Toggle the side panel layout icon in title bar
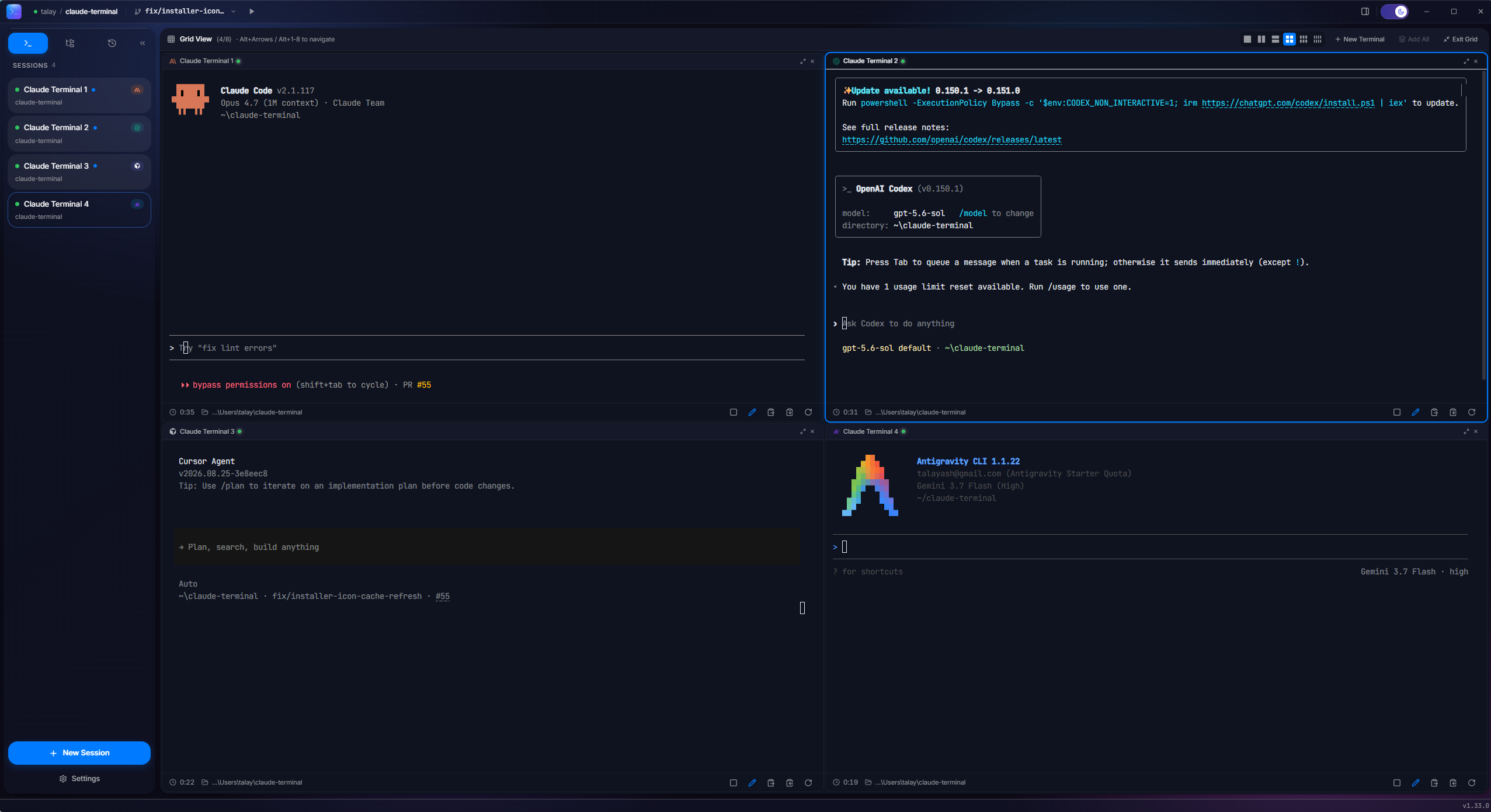Viewport: 1491px width, 812px height. click(1365, 11)
